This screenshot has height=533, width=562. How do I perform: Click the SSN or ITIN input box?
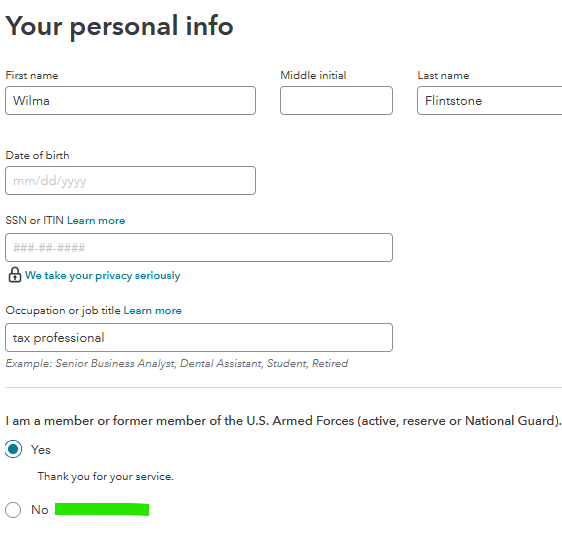(199, 247)
